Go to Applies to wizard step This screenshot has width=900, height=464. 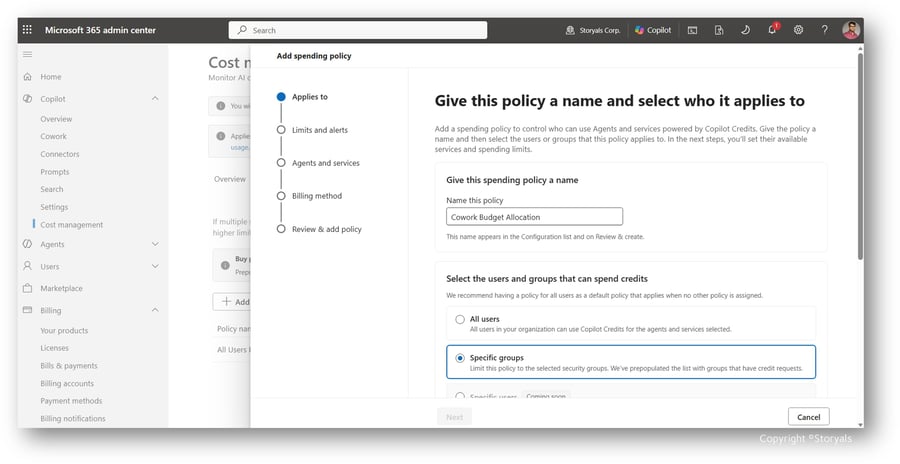point(302,97)
